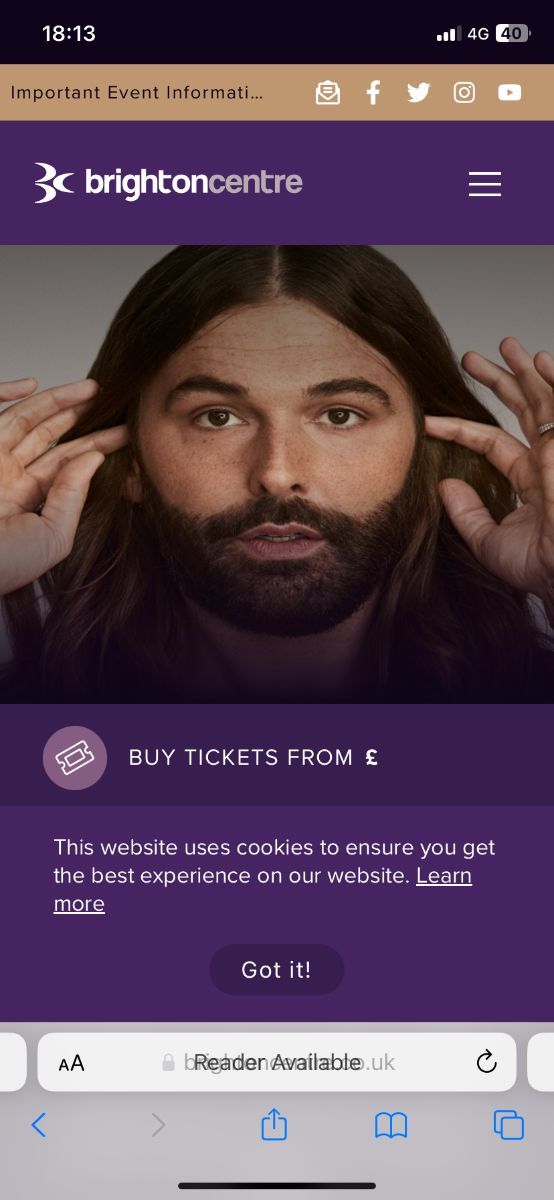Open Important Event Information banner link
This screenshot has height=1200, width=554.
click(137, 93)
